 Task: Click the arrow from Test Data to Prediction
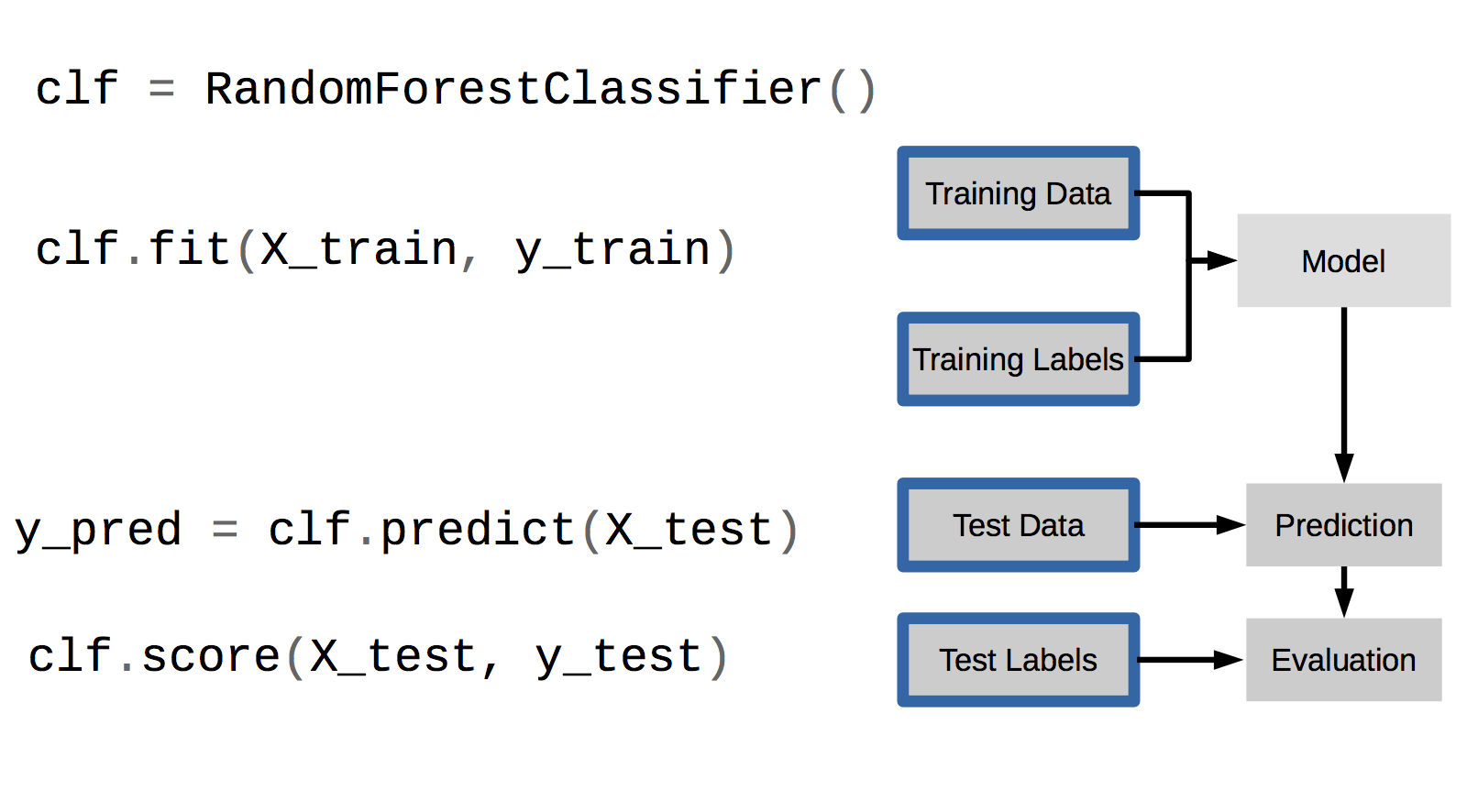click(x=1191, y=525)
